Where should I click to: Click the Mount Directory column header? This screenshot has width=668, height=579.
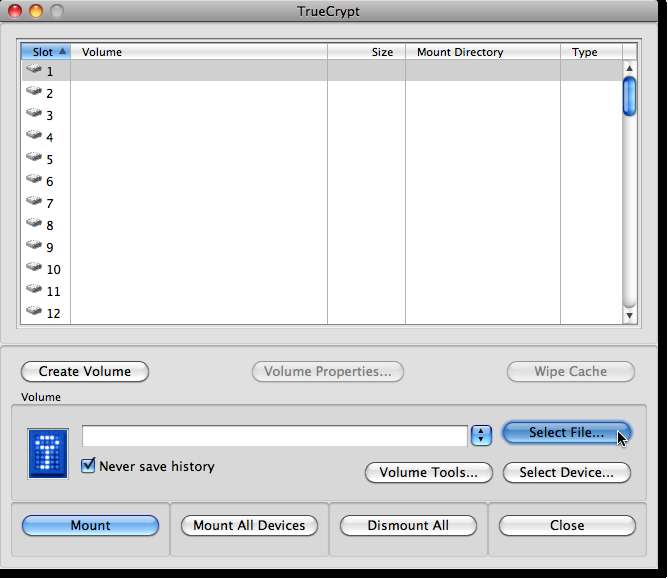(x=483, y=52)
